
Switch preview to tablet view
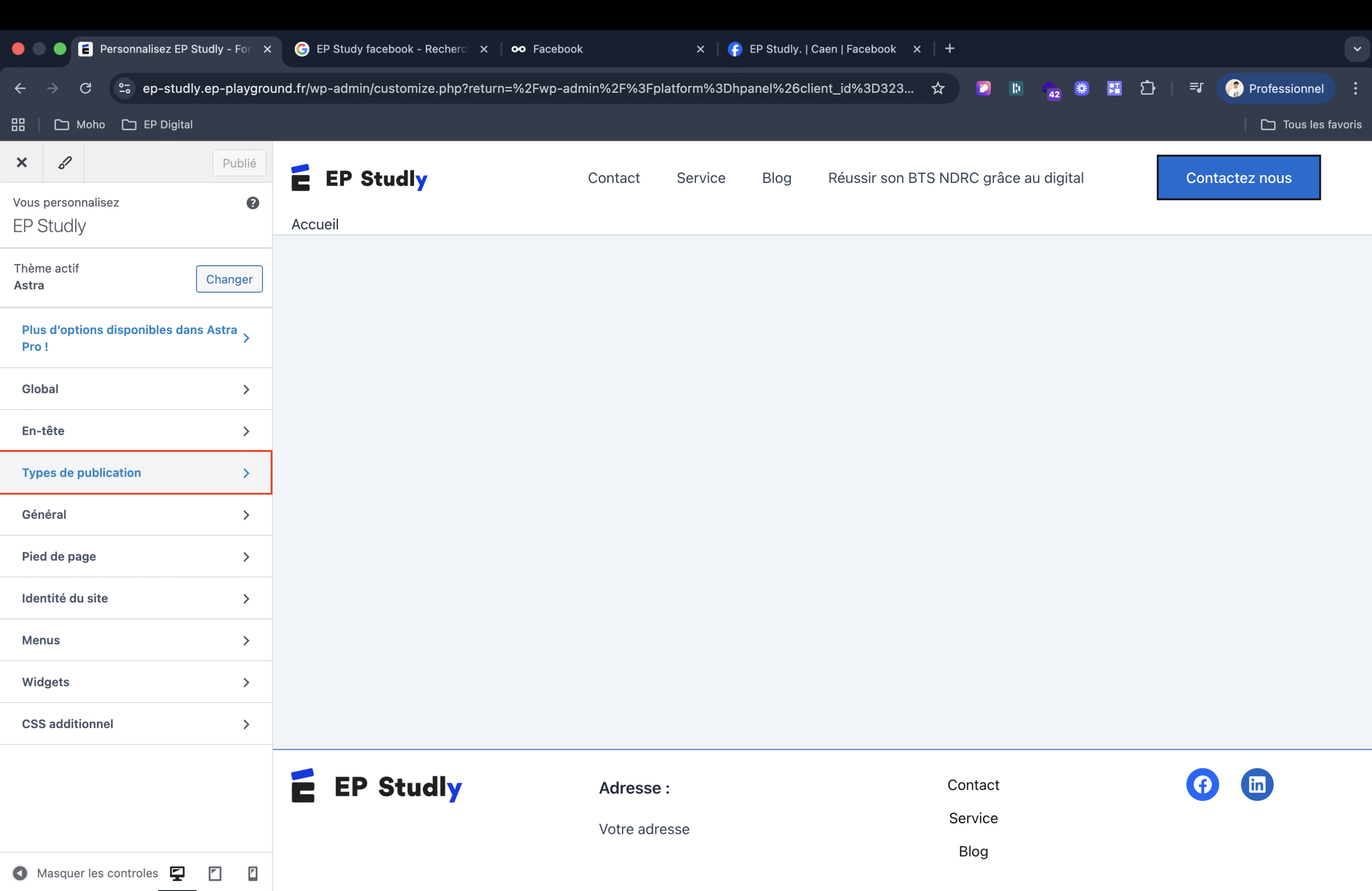(215, 873)
